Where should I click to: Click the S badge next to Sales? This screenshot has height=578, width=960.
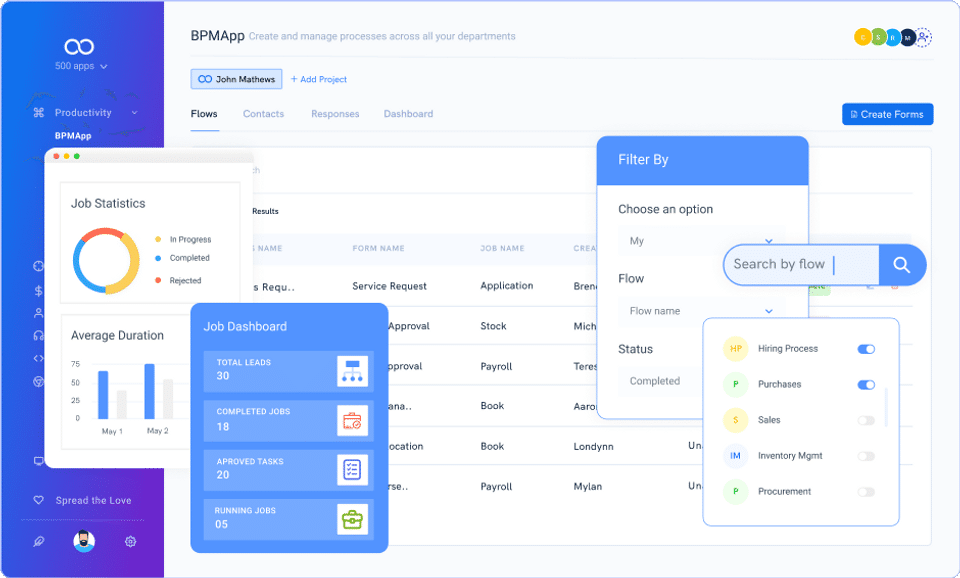(736, 420)
